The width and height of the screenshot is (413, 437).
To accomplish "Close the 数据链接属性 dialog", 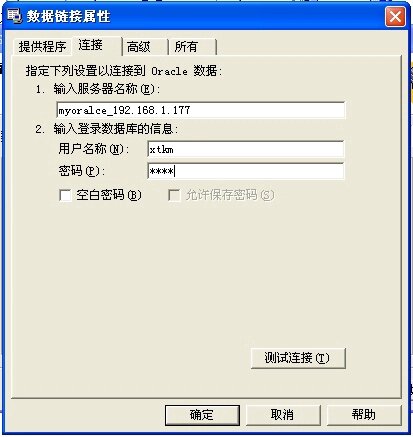I will 395,16.
